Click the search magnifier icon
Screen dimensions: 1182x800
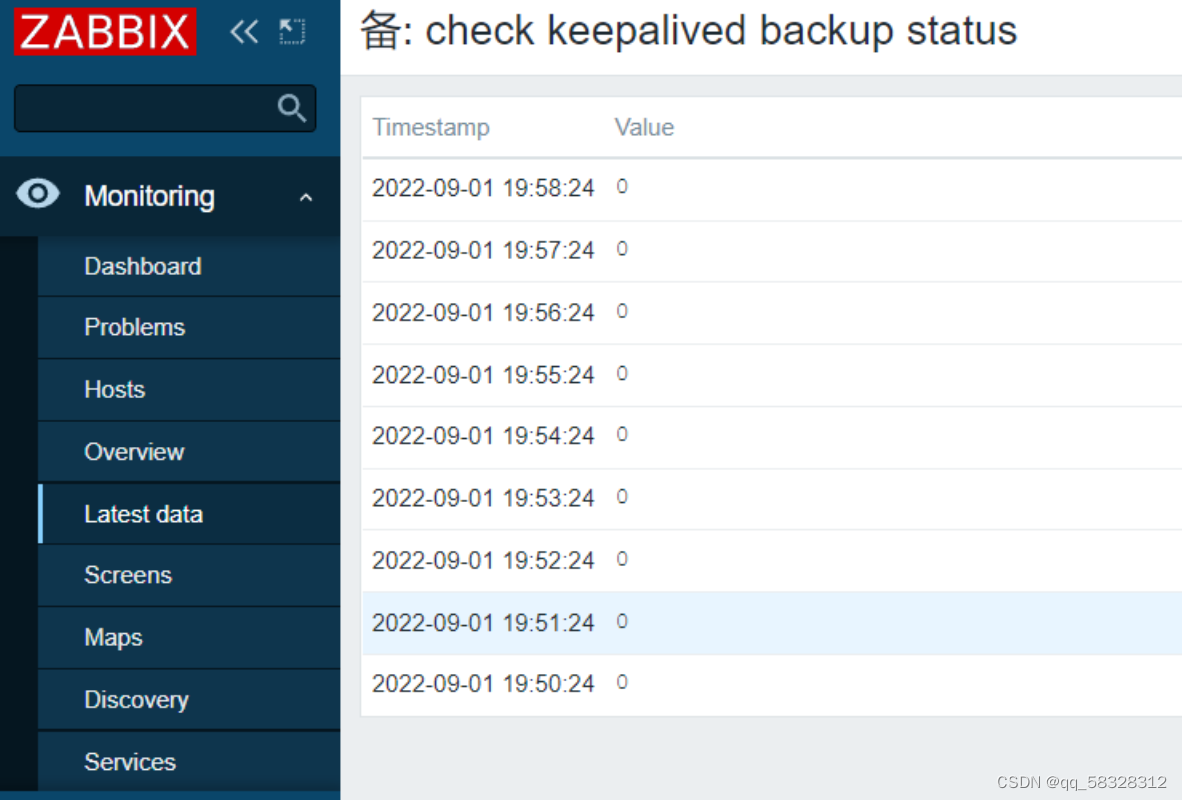[291, 108]
